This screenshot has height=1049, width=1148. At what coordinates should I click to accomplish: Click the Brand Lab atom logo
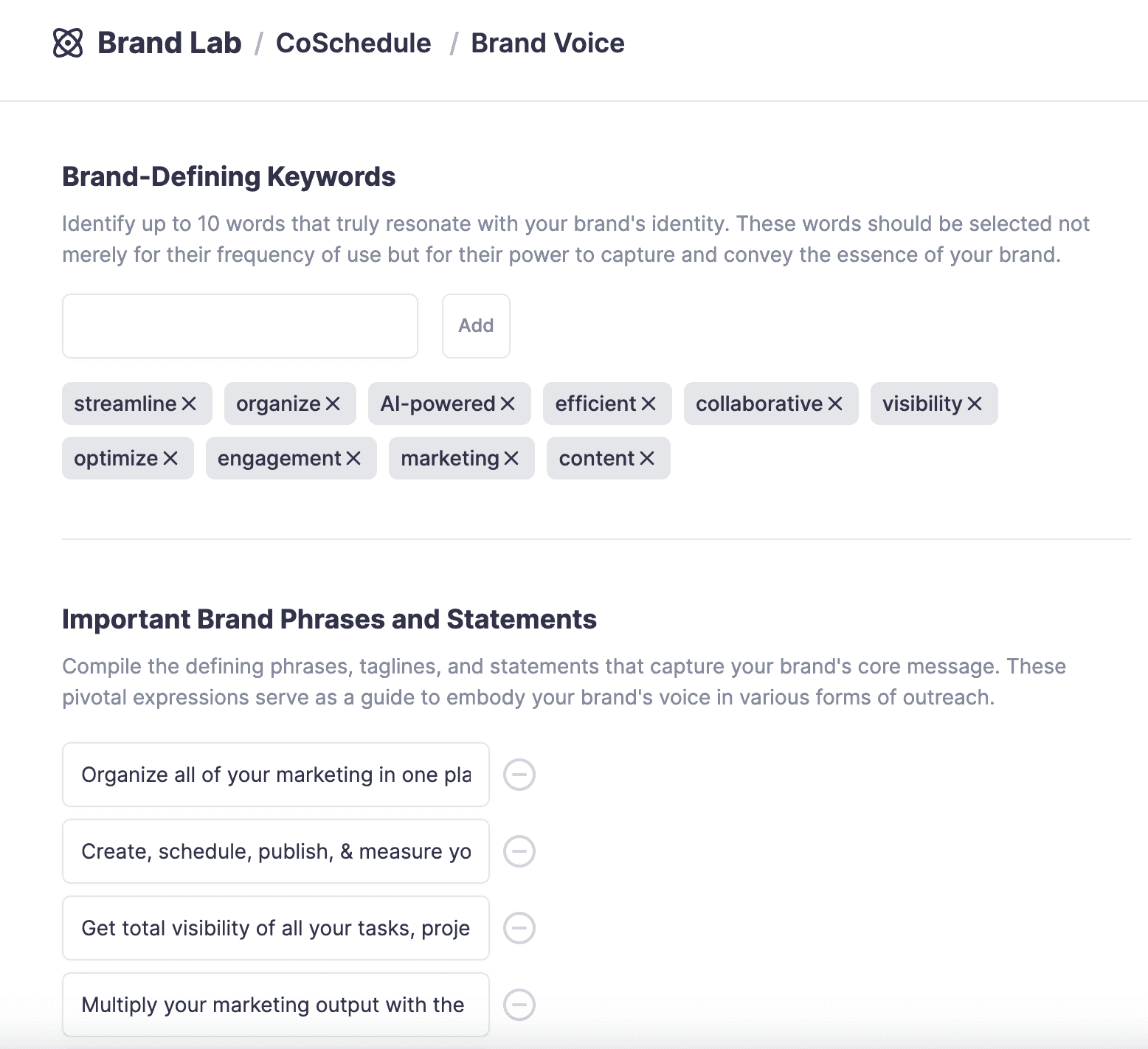[70, 43]
